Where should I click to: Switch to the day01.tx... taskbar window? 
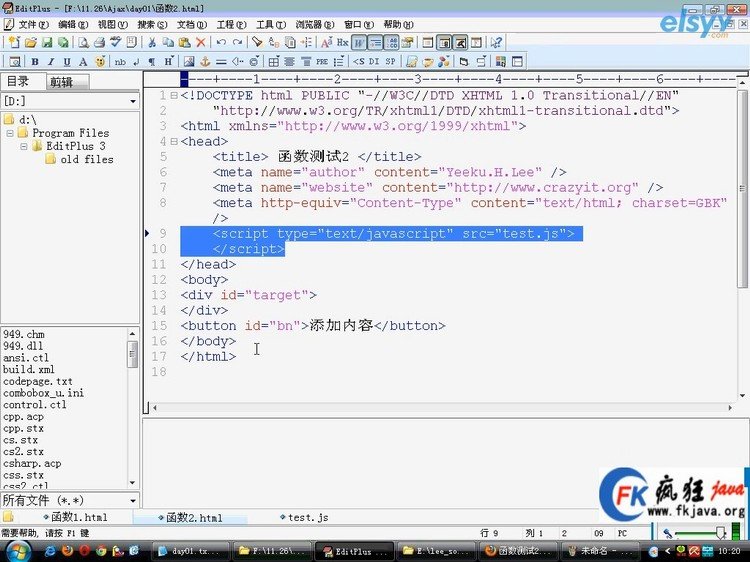click(x=189, y=551)
